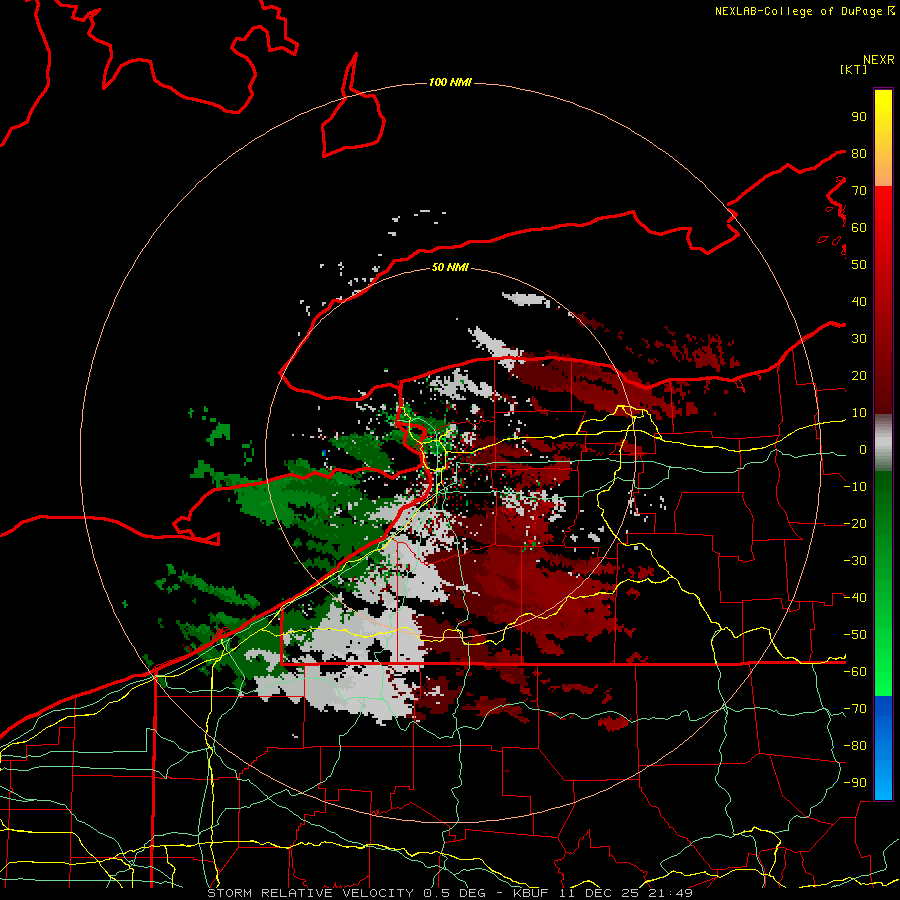Viewport: 900px width, 900px height.
Task: Select the -40 velocity scale label
Action: (x=855, y=598)
